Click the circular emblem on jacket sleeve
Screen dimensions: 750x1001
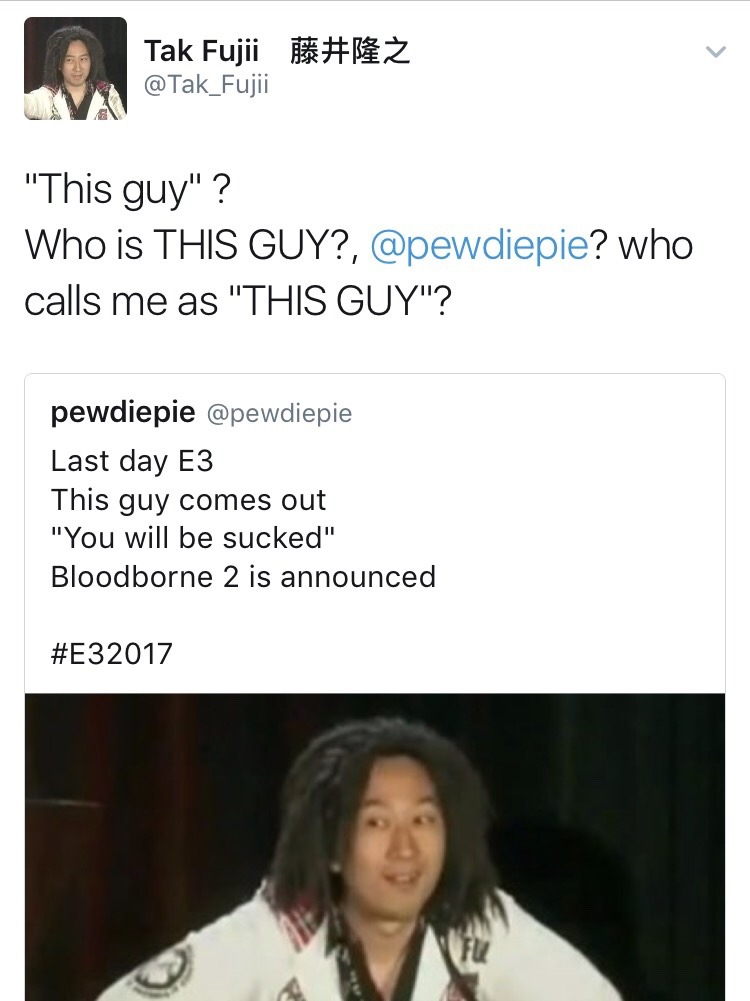point(165,971)
